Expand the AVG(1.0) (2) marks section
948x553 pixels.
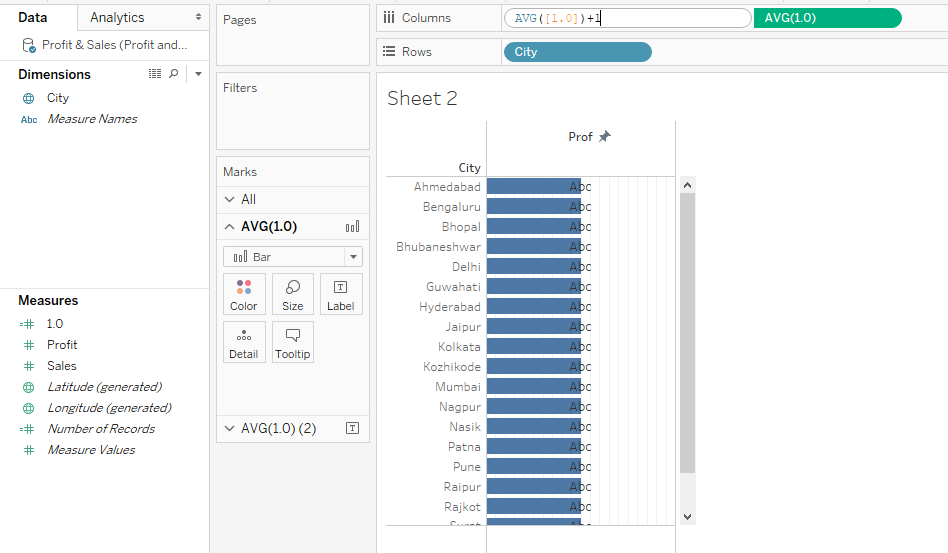click(x=229, y=428)
